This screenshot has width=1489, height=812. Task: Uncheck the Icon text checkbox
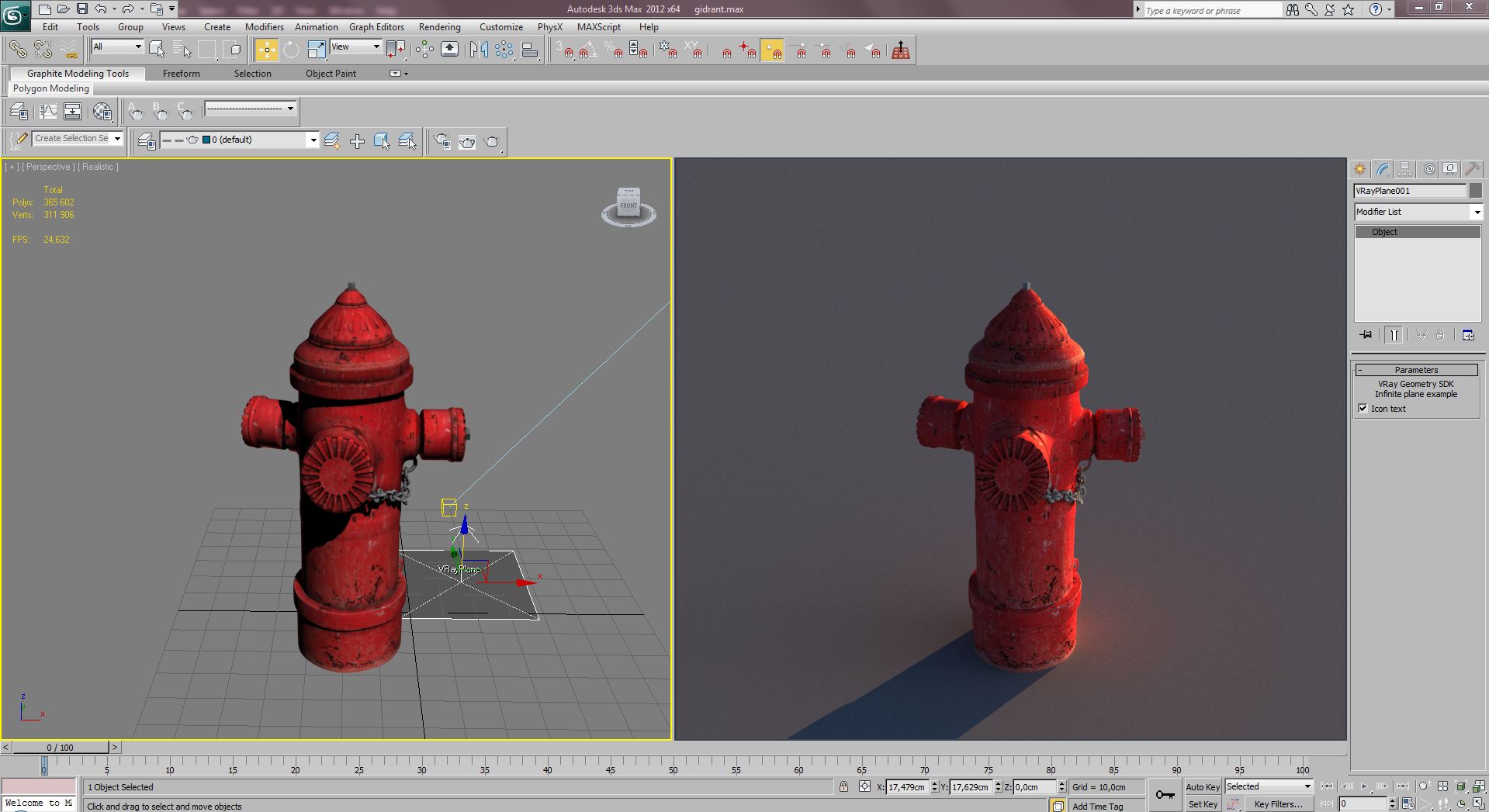coord(1363,409)
